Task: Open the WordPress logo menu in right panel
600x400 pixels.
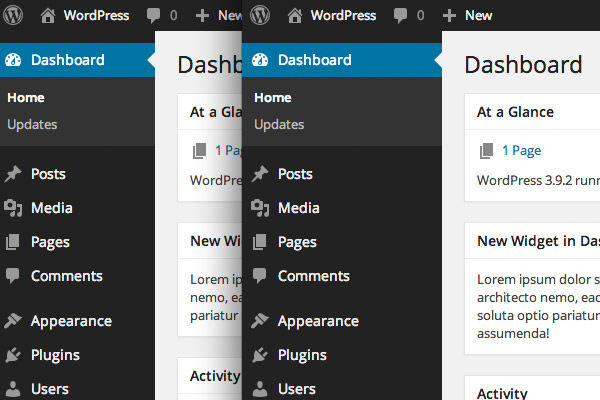Action: click(260, 15)
